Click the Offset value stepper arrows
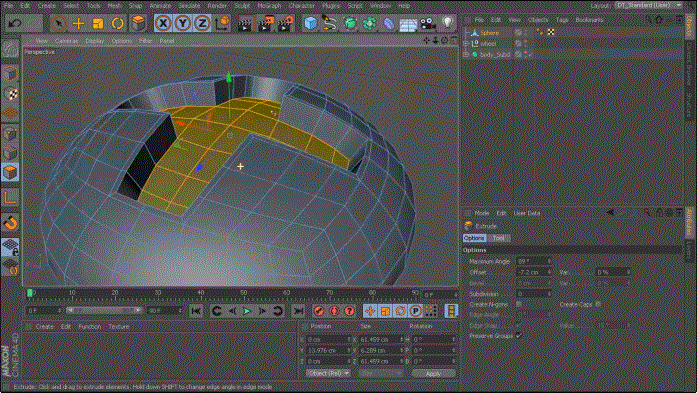The height and width of the screenshot is (393, 697). (549, 272)
